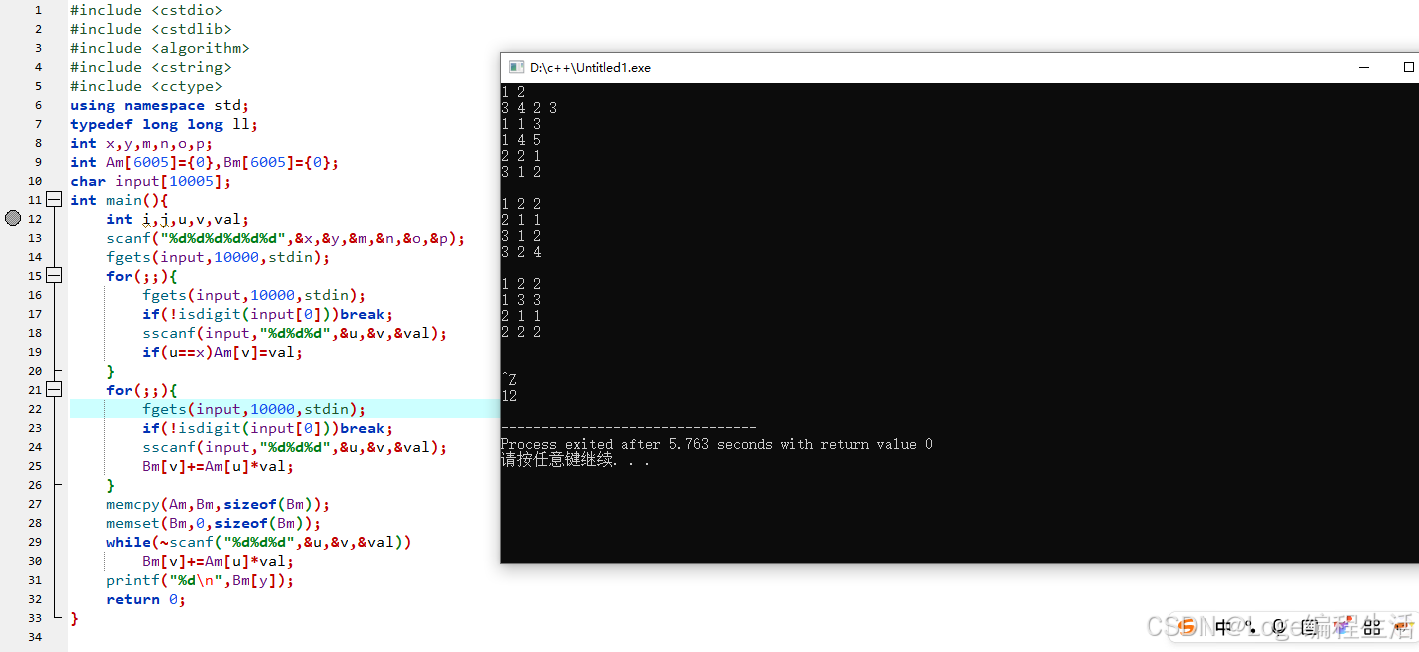The height and width of the screenshot is (652, 1419).
Task: Click the '请按任意键继续' prompt
Action: pos(575,460)
